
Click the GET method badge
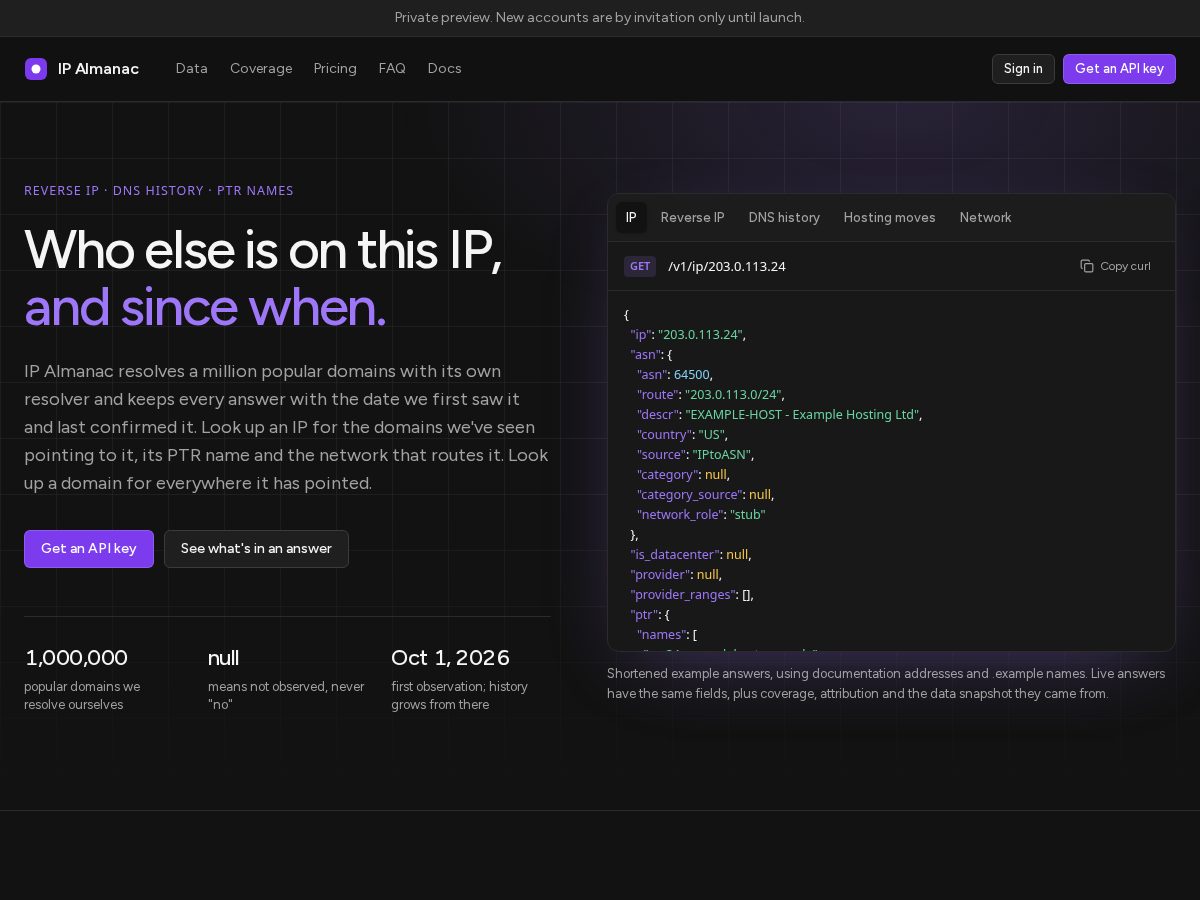coord(640,266)
